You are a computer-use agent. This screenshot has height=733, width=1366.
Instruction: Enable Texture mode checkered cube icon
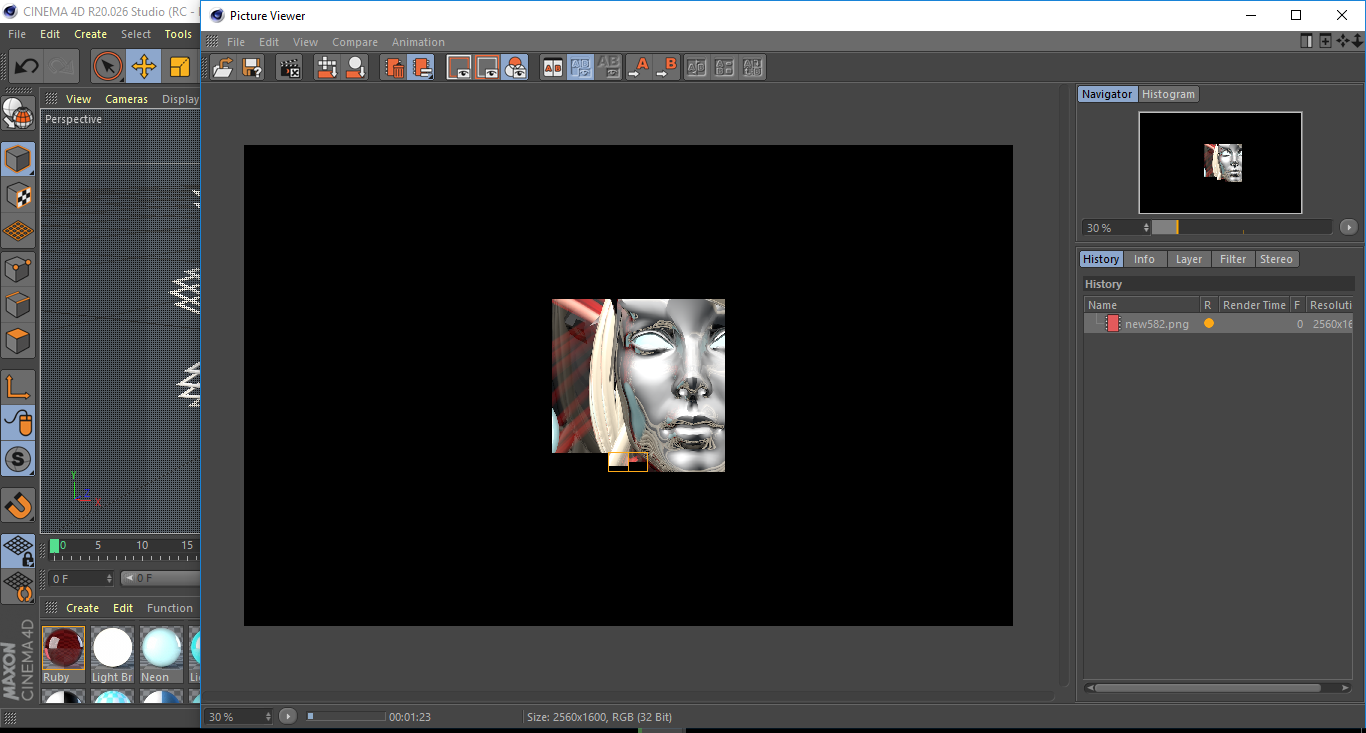pos(18,196)
